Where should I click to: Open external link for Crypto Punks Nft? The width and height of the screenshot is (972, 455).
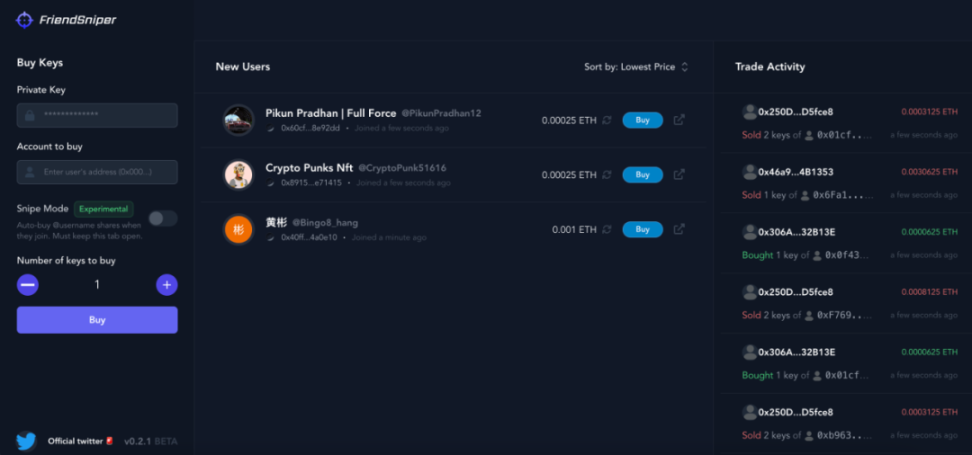pos(679,175)
